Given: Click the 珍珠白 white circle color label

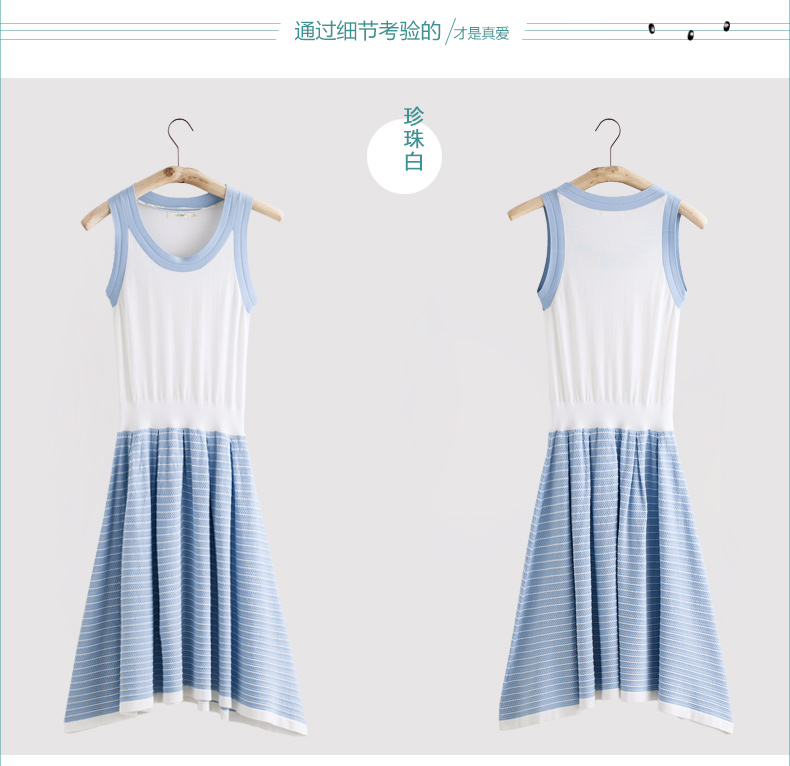Looking at the screenshot, I should 405,152.
